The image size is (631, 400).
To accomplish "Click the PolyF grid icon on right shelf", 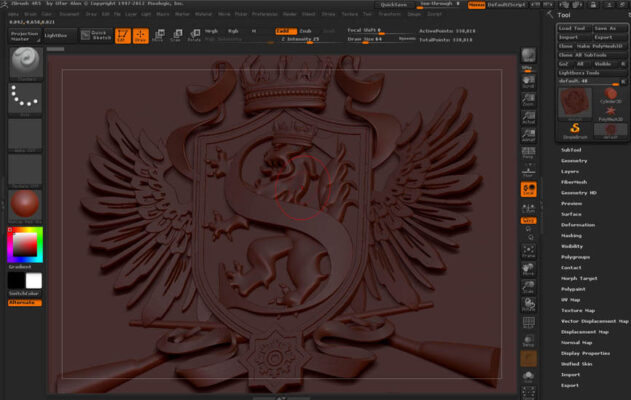I will pos(528,323).
